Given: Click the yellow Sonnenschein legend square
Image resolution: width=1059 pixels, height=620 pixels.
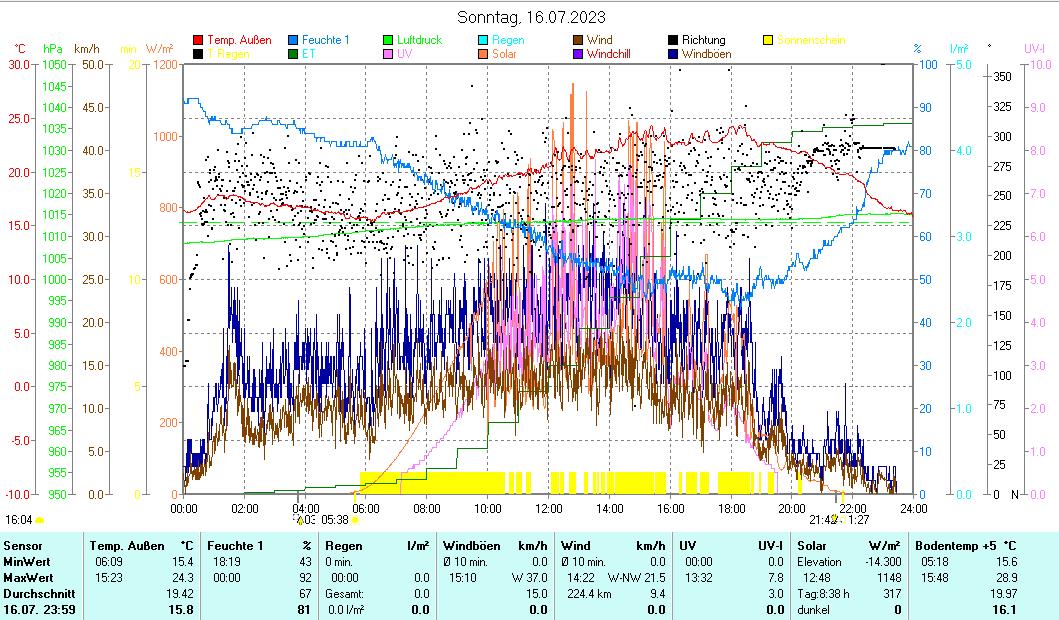Looking at the screenshot, I should [x=769, y=40].
